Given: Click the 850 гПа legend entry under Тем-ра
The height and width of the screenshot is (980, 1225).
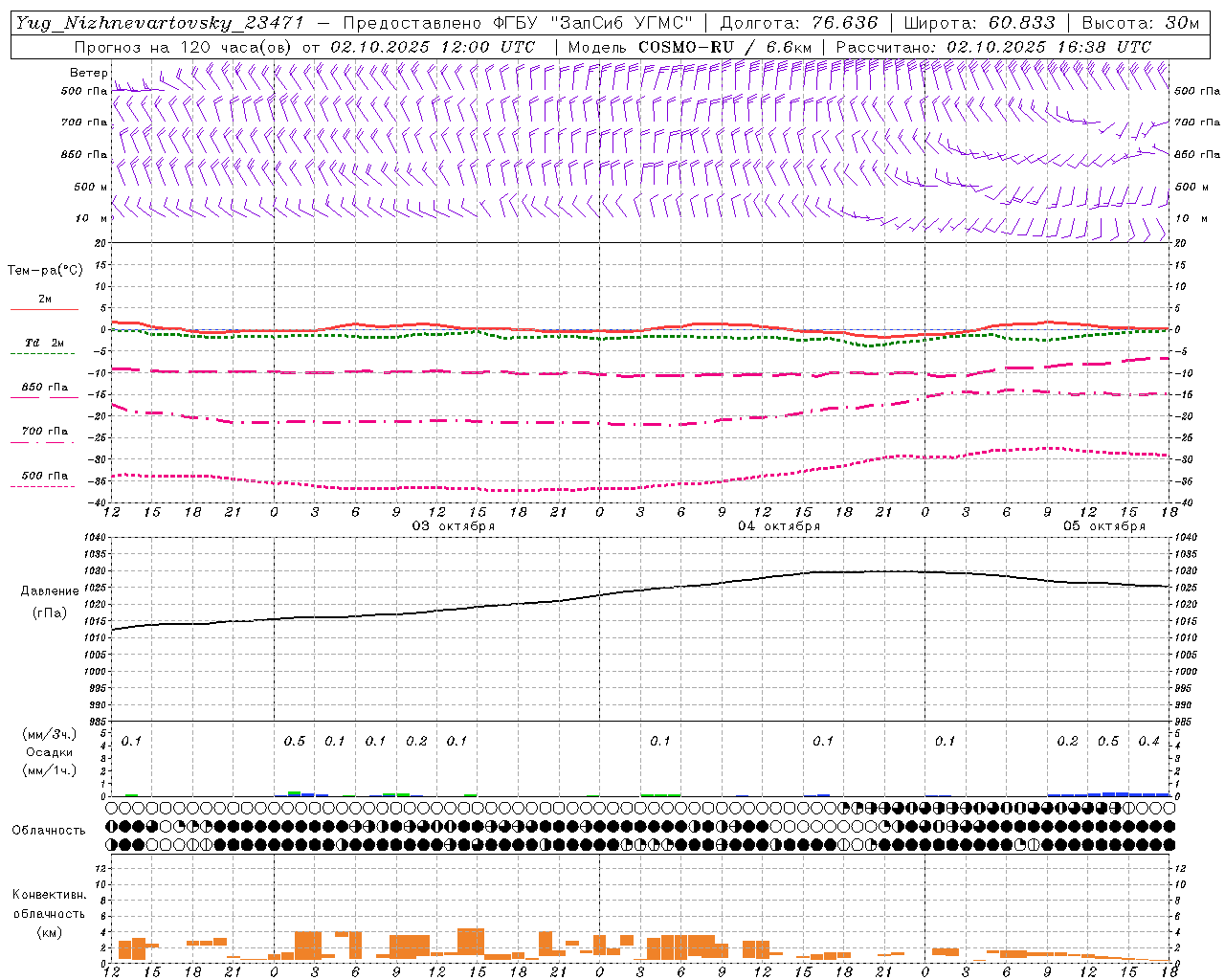Looking at the screenshot, I should (45, 388).
